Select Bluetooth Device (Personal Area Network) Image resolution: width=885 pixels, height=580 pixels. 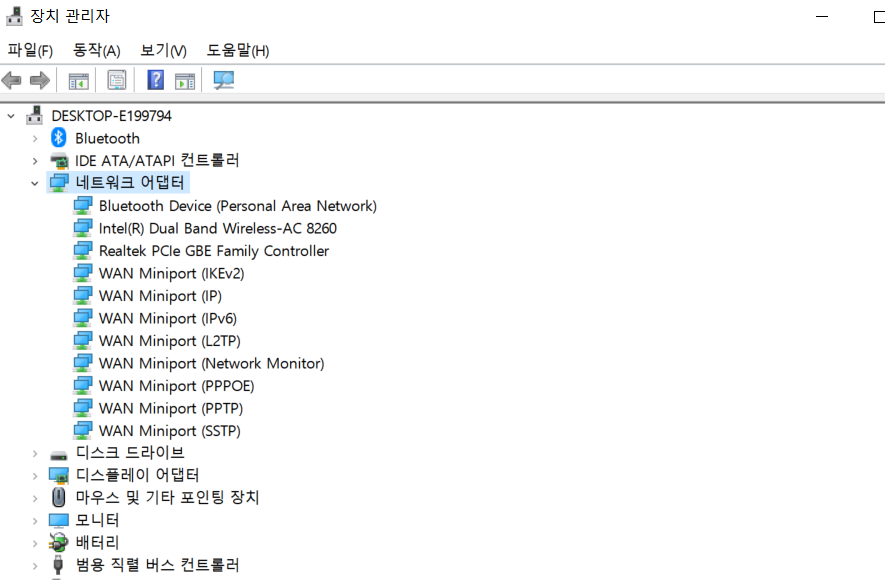tap(238, 205)
